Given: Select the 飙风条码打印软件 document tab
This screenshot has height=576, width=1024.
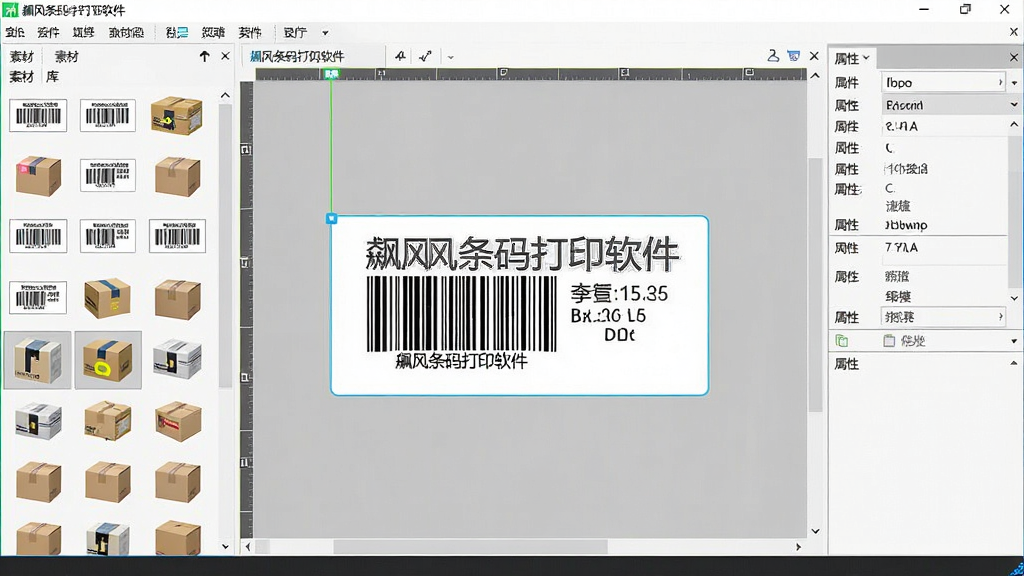Looking at the screenshot, I should (x=297, y=56).
